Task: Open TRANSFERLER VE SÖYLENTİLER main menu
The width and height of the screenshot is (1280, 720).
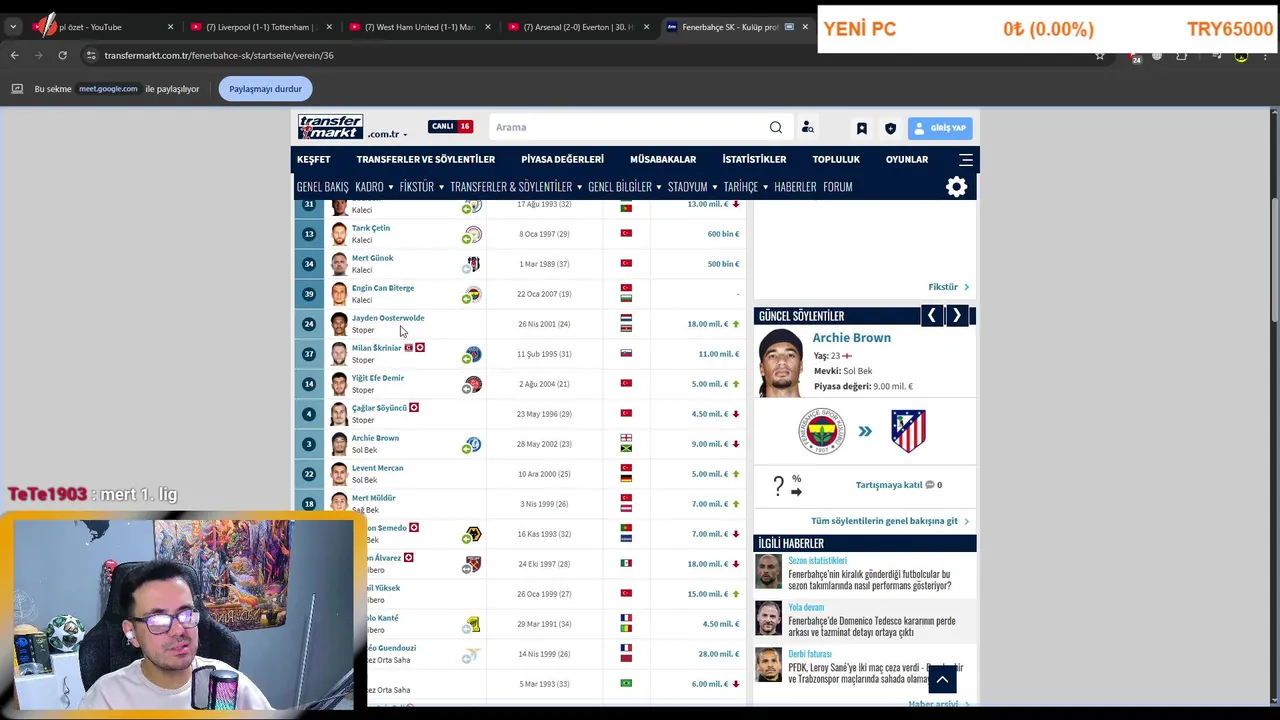Action: click(426, 159)
